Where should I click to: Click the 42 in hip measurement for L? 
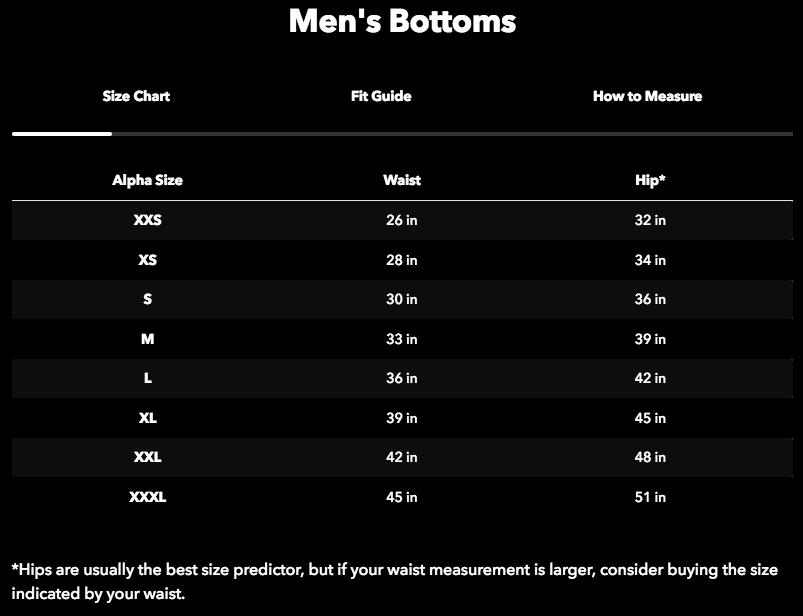point(650,378)
